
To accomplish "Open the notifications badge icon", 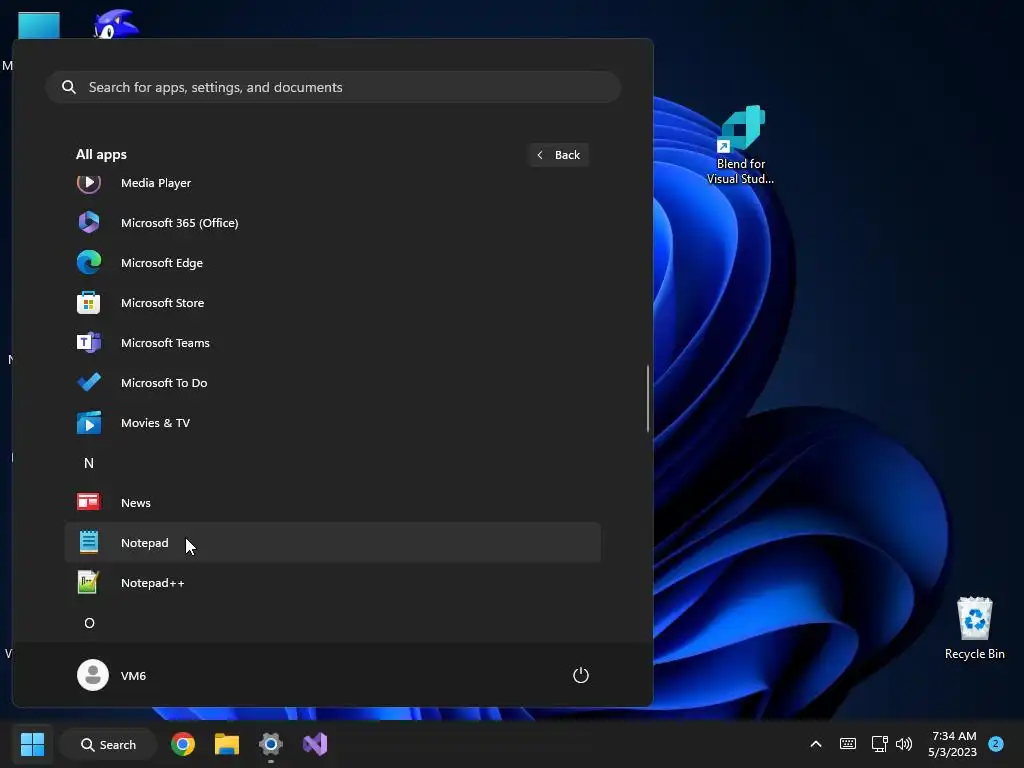I will point(995,744).
